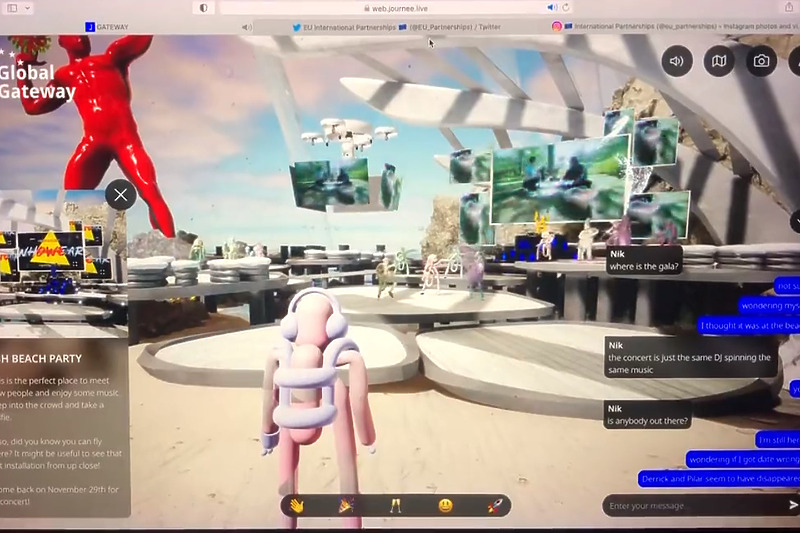Toggle the tab audio speaker icon
This screenshot has width=800, height=533.
(x=246, y=27)
